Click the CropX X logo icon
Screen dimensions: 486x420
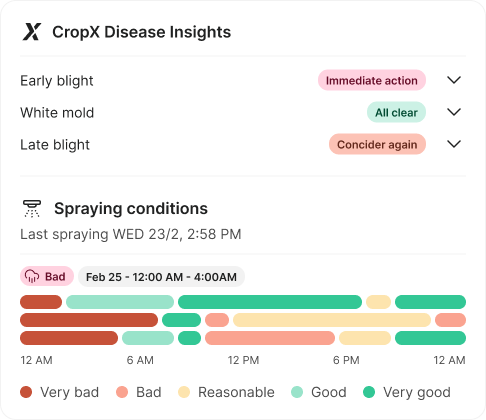(x=32, y=32)
